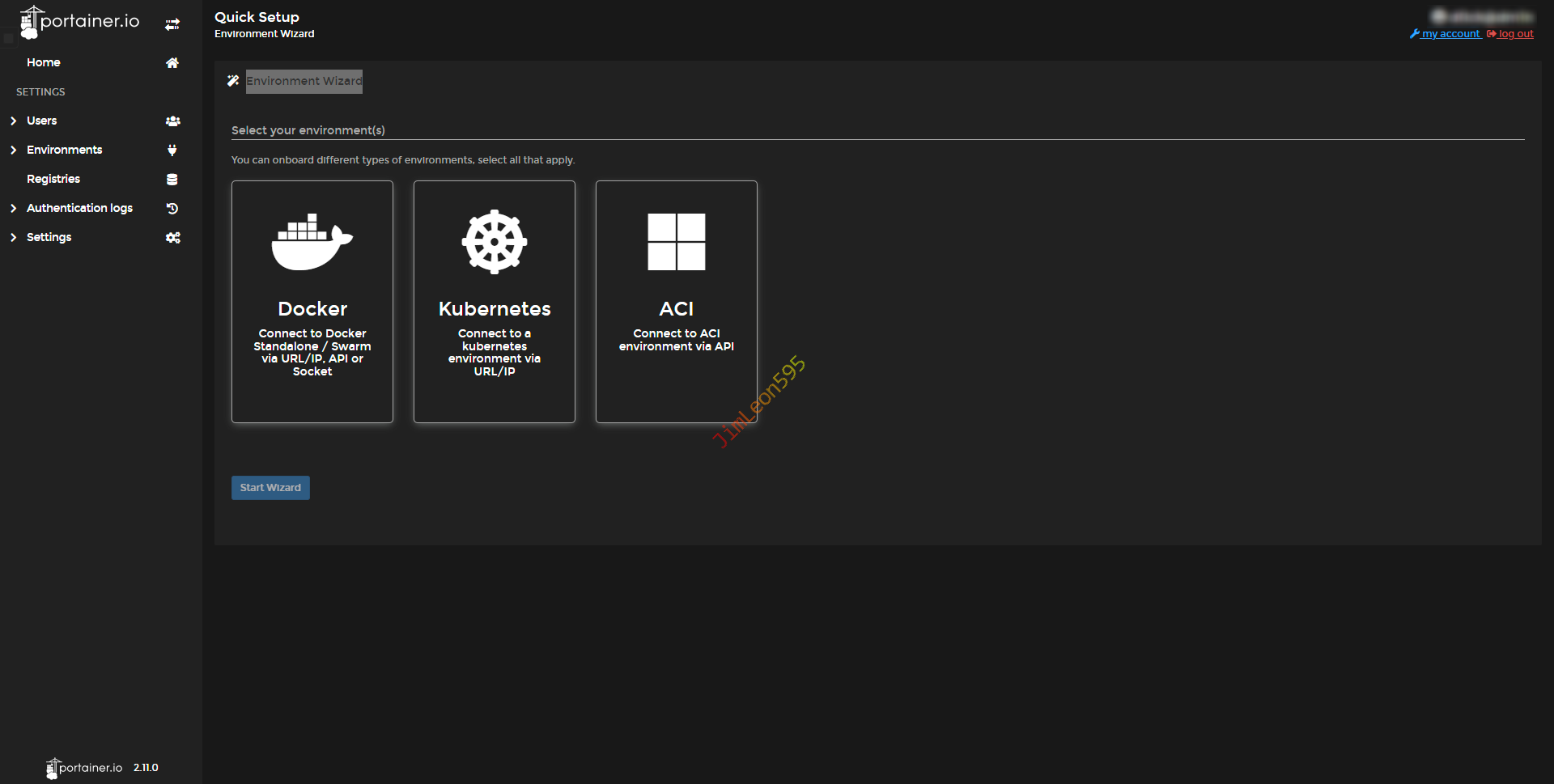Screen dimensions: 1554x784
Task: Select the Kubernetes environment tile
Action: point(495,301)
